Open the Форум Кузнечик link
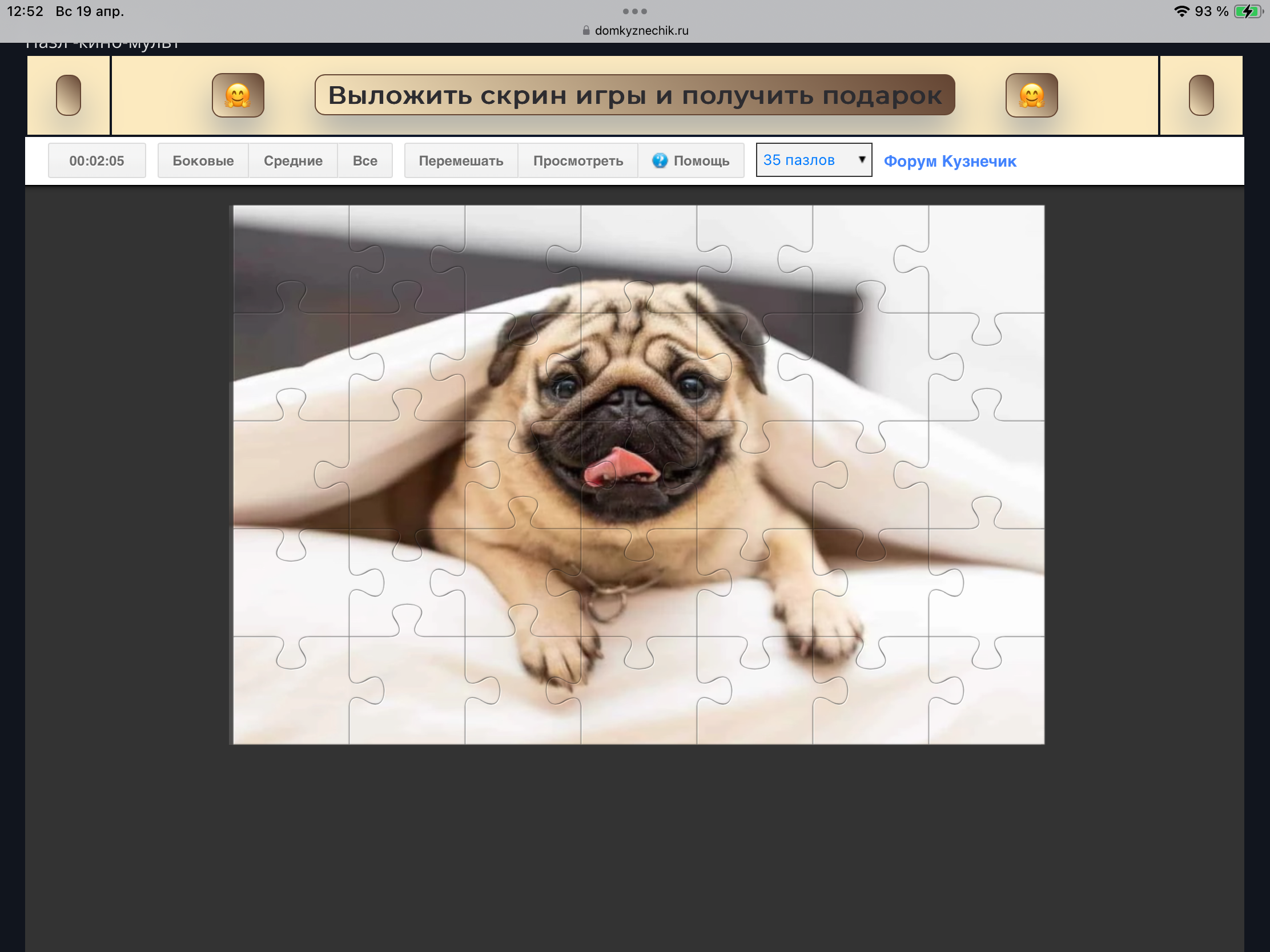The image size is (1270, 952). 950,162
